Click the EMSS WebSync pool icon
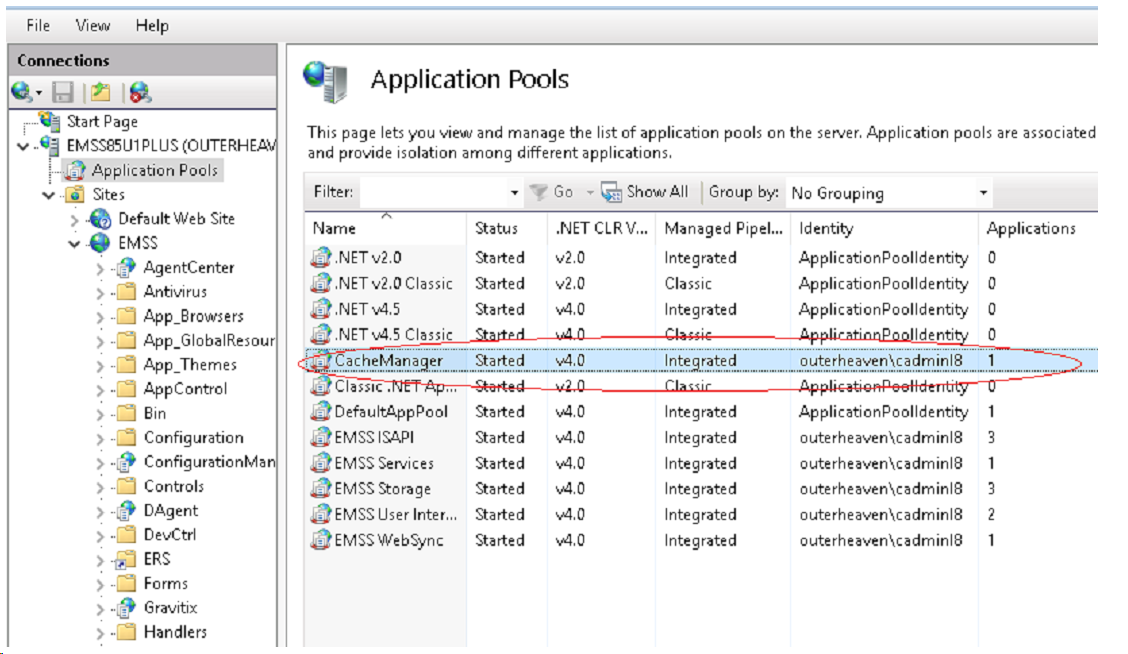The image size is (1128, 654). click(x=321, y=541)
